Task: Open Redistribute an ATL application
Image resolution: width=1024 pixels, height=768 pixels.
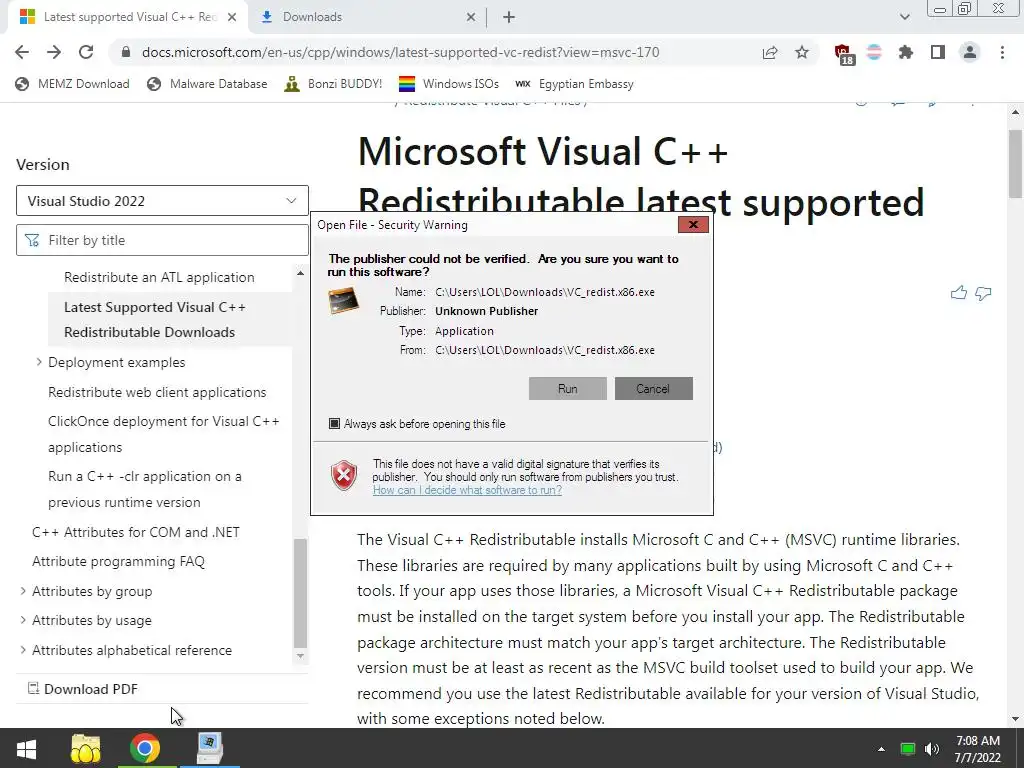Action: point(159,277)
